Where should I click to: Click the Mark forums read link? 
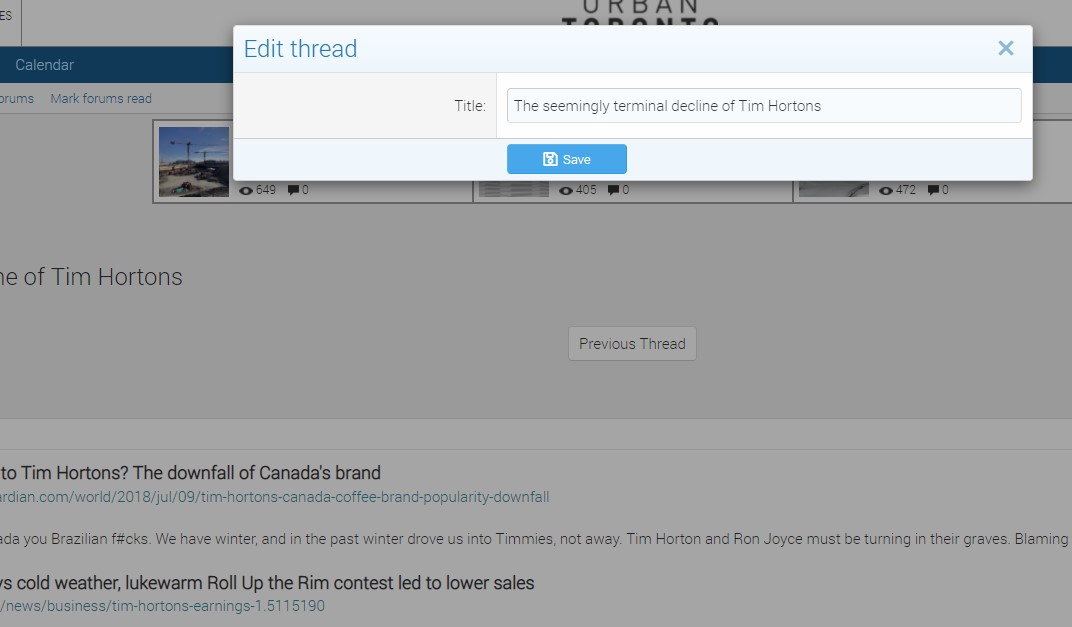coord(101,98)
